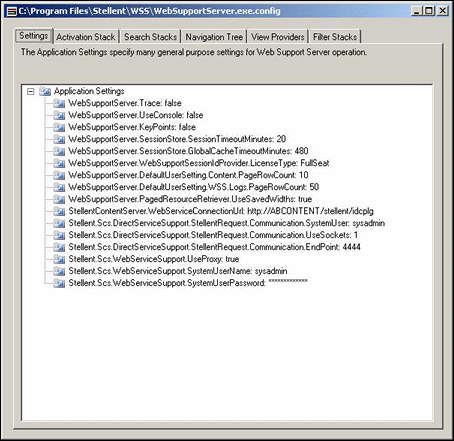Select LicenseType: FullSeat row

(199, 163)
